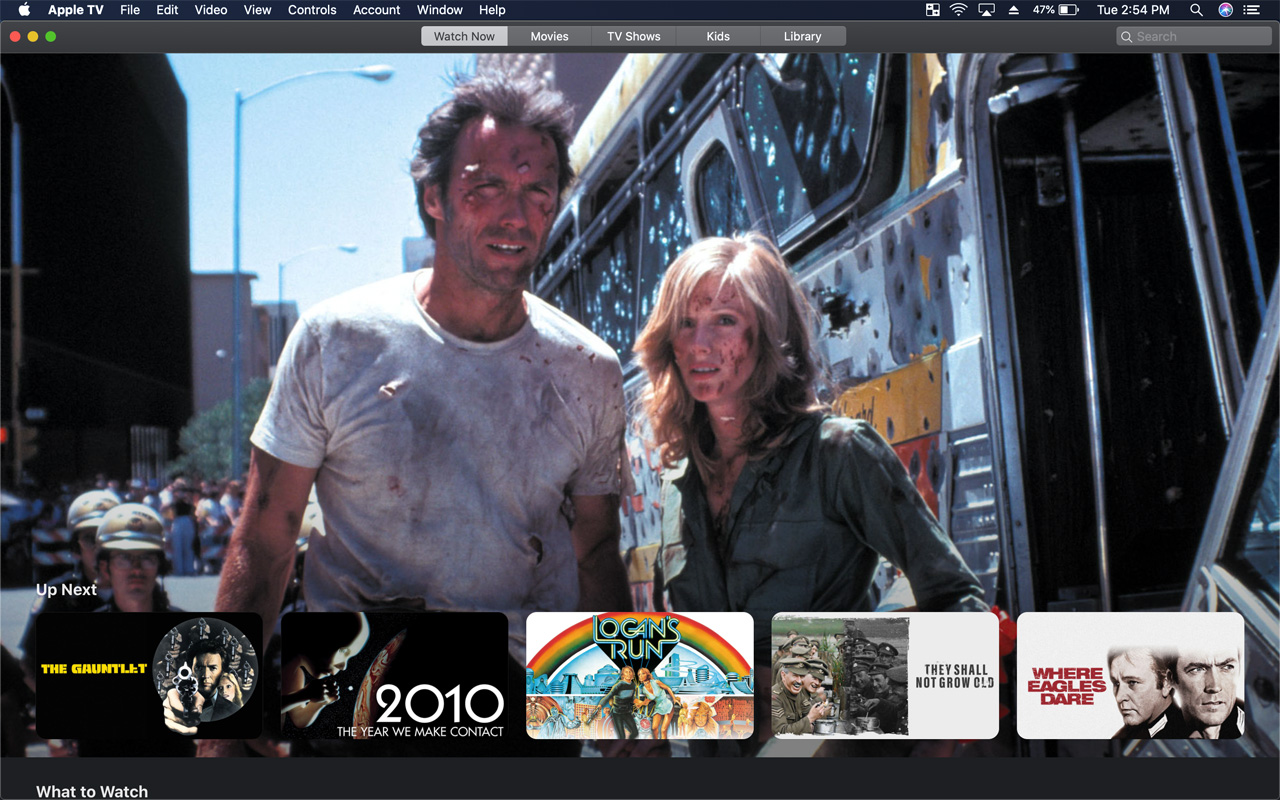Minimize the window with the yellow button
This screenshot has height=800, width=1280.
coord(33,36)
